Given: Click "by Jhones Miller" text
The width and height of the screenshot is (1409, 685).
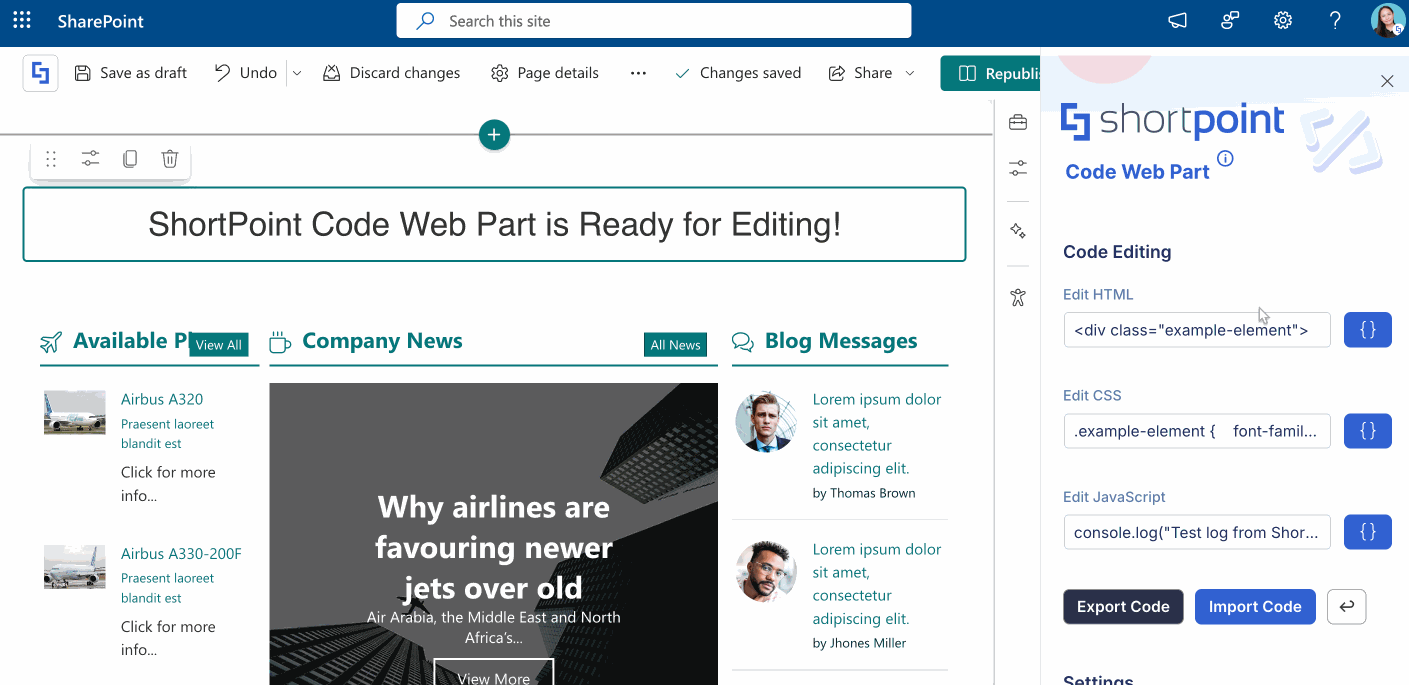Looking at the screenshot, I should 860,643.
